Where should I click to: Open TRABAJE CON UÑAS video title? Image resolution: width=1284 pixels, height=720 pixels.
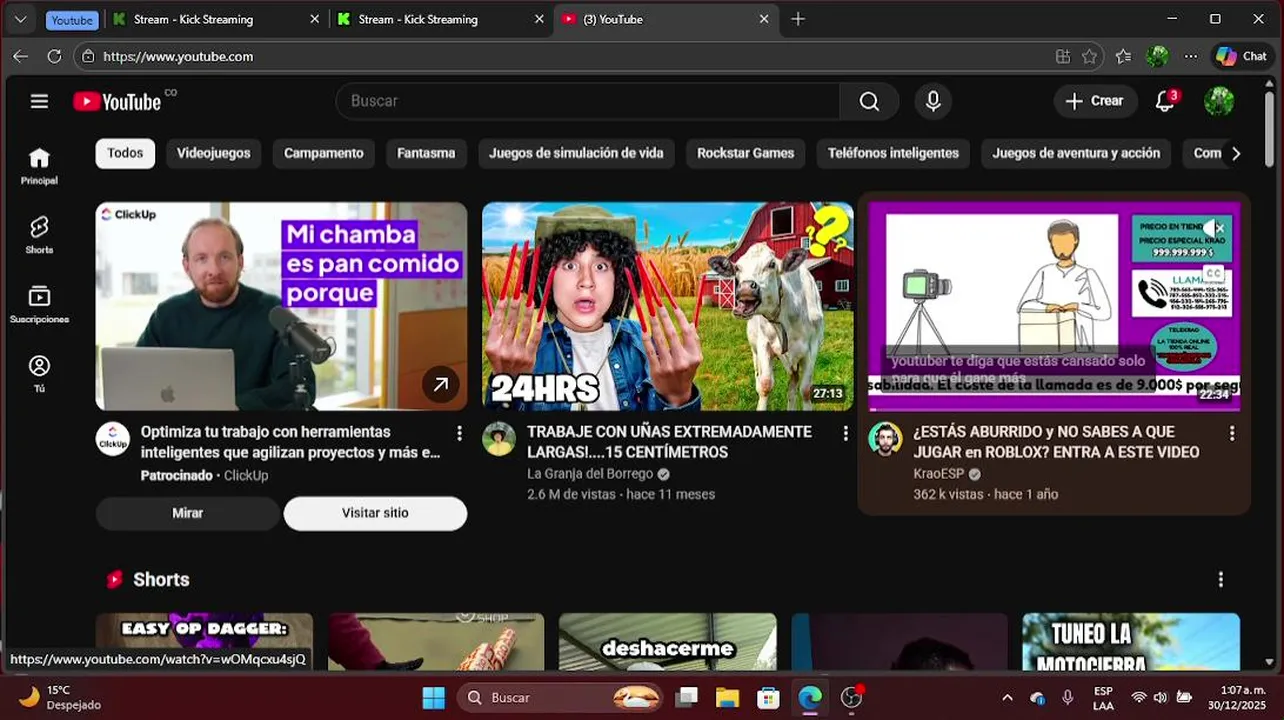click(669, 442)
